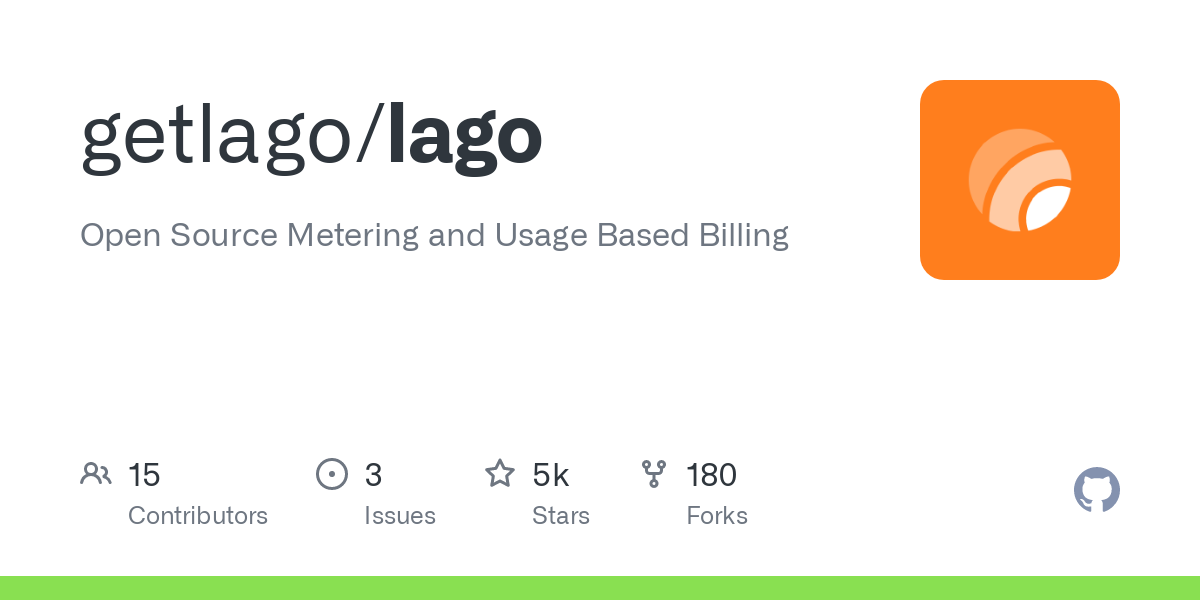The width and height of the screenshot is (1200, 600).
Task: Click the Issues circle-dot icon
Action: point(332,474)
